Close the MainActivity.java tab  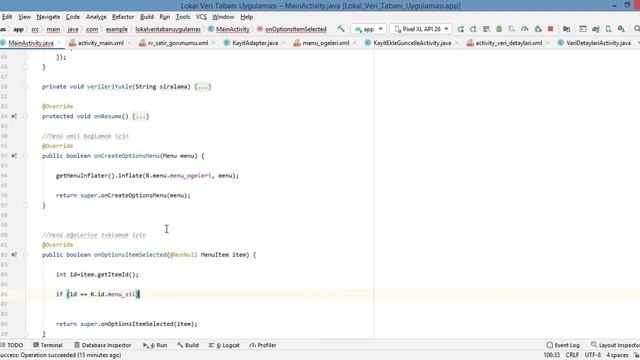pos(59,43)
